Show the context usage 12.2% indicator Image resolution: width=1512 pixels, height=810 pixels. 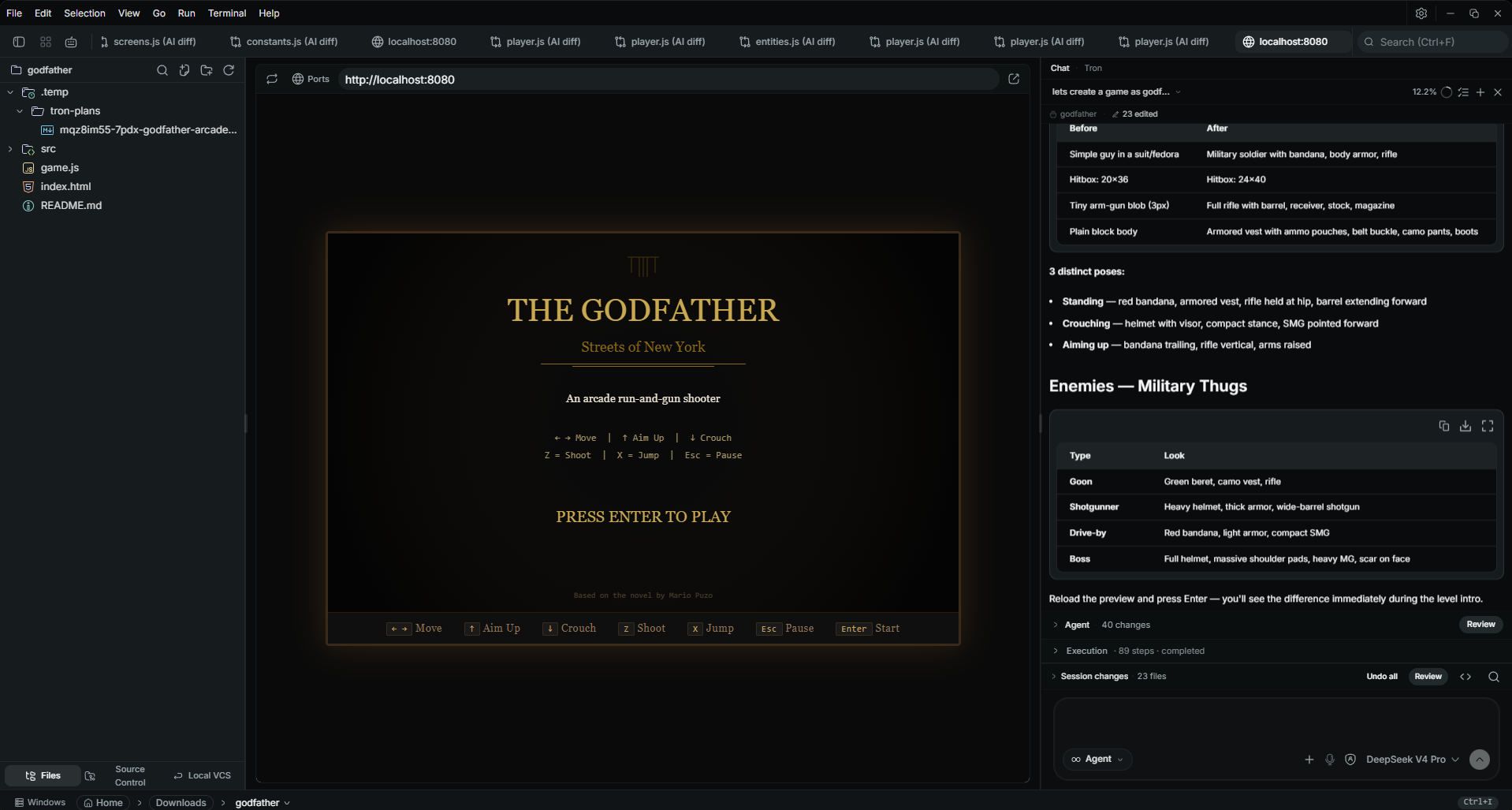(1432, 92)
